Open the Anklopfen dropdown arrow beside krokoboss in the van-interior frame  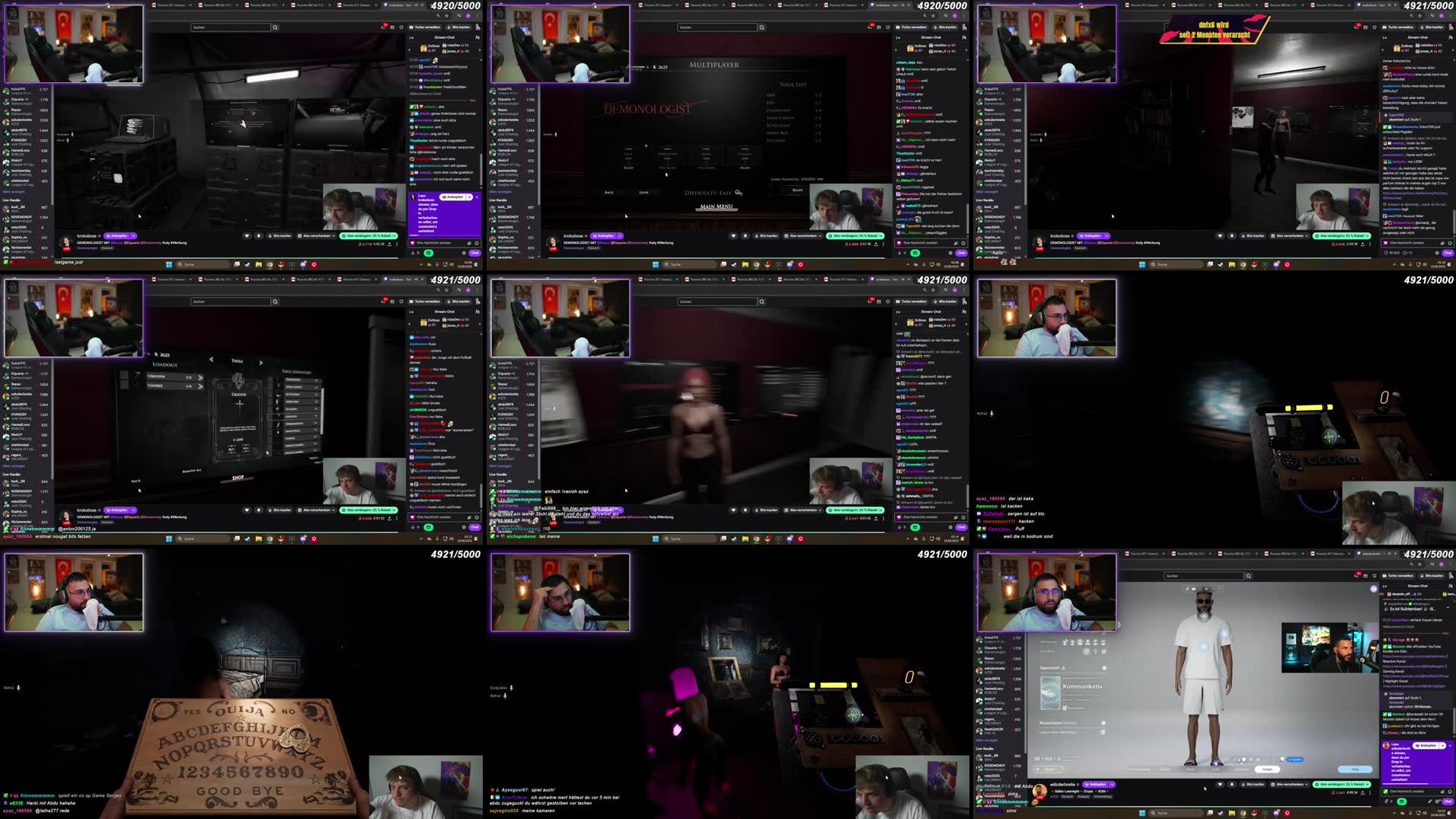click(134, 236)
